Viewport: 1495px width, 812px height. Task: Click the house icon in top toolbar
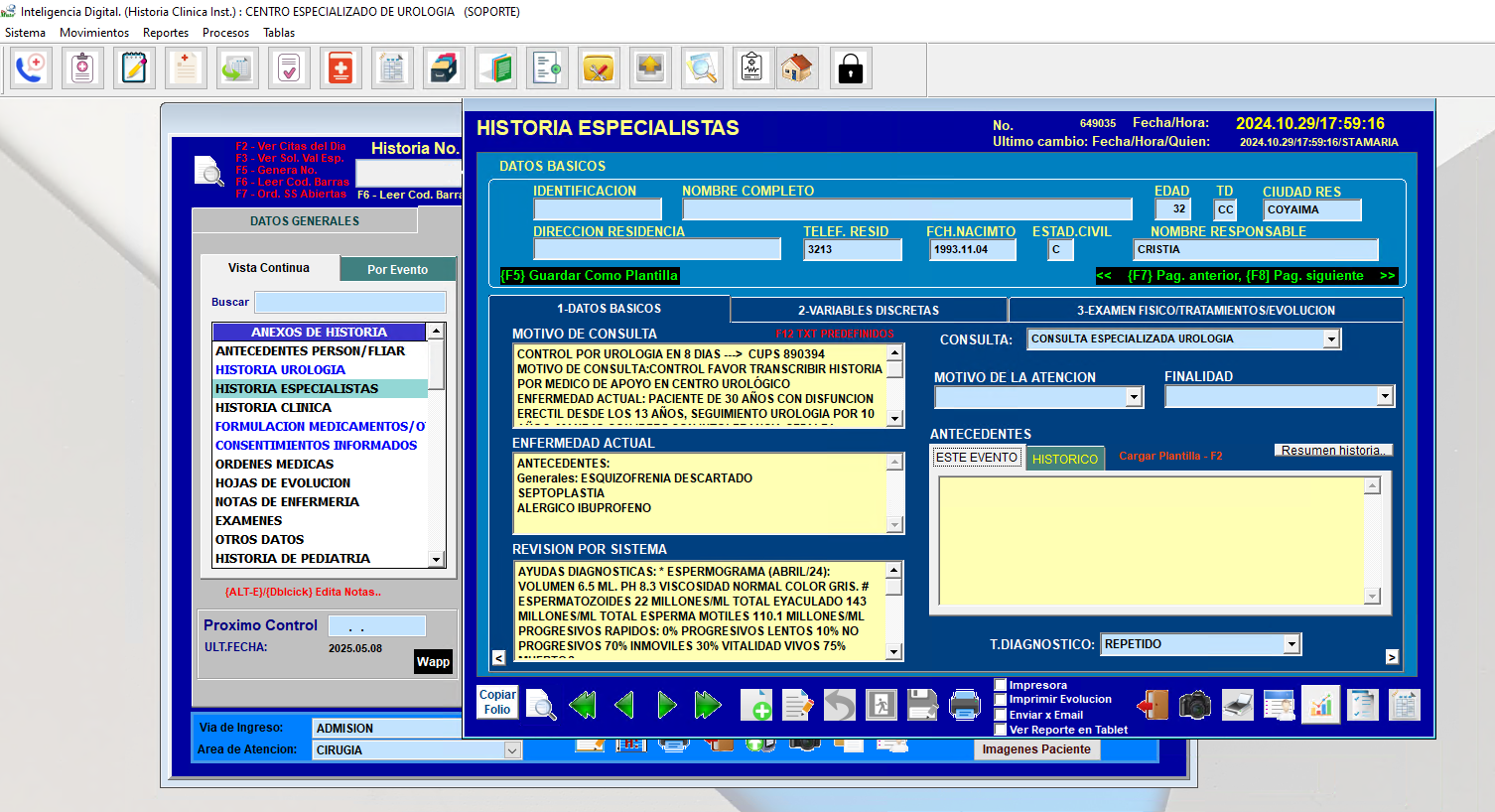click(797, 68)
